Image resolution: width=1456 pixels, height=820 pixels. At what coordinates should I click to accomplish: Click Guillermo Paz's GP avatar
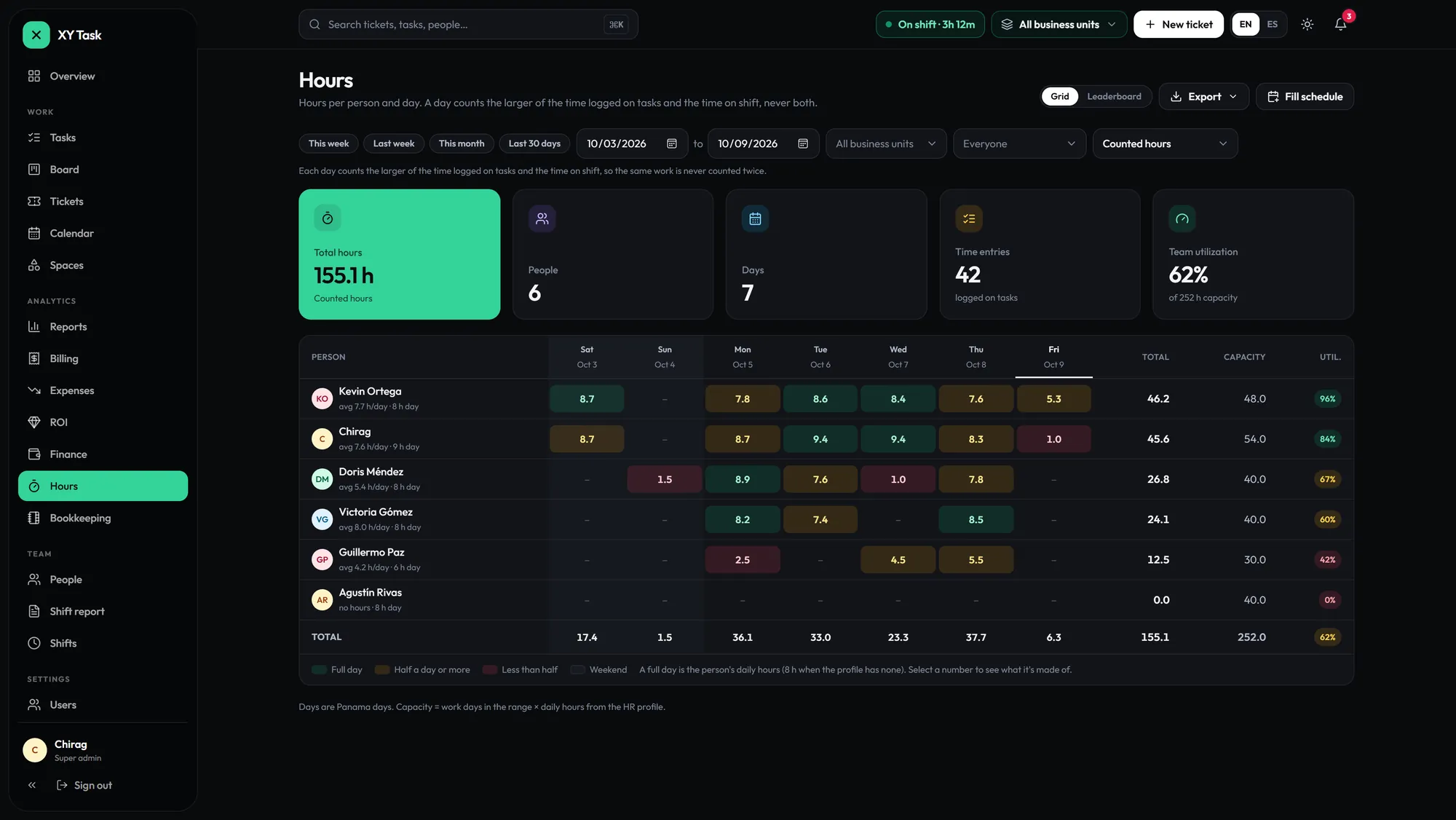pyautogui.click(x=322, y=559)
